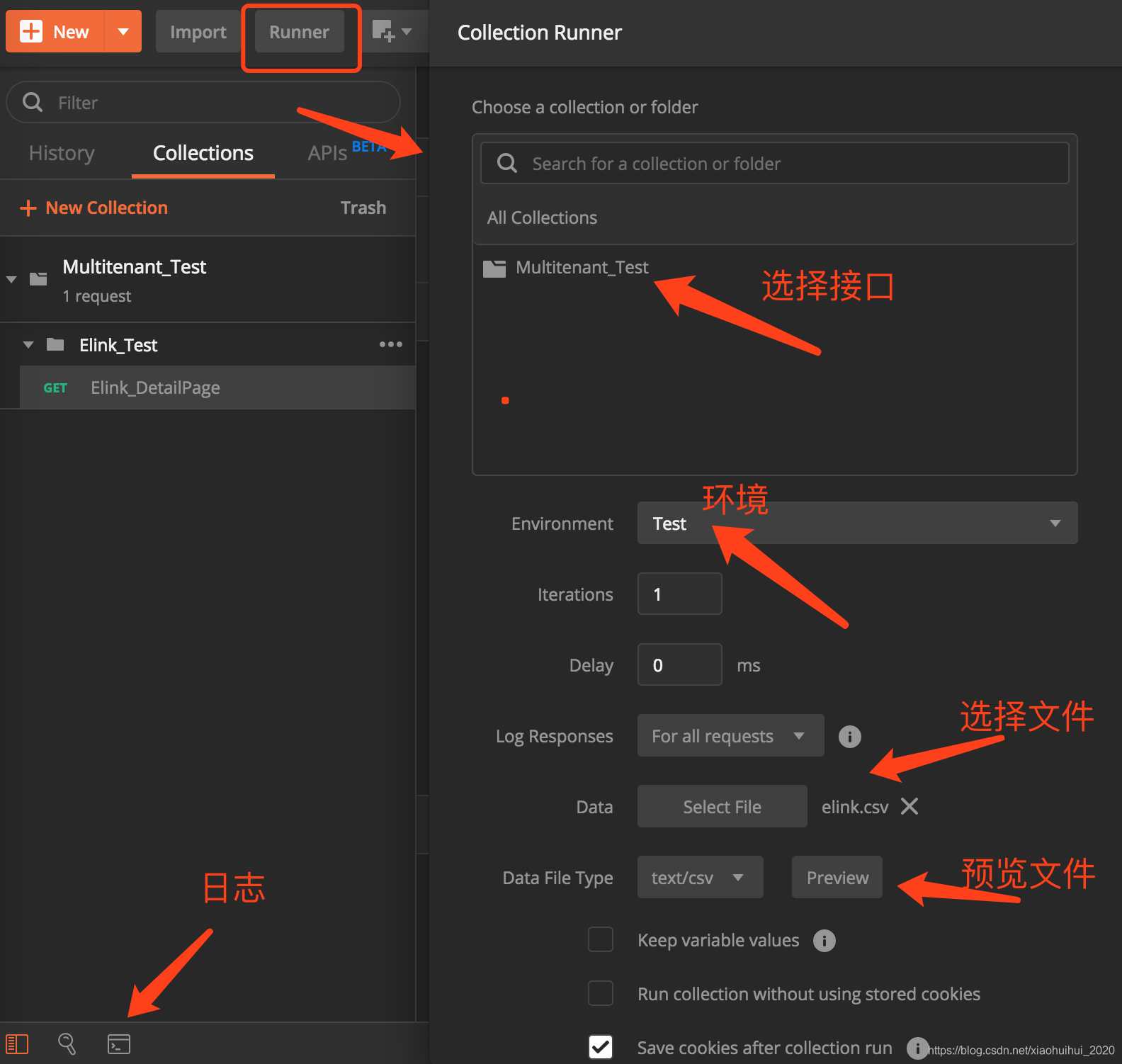The height and width of the screenshot is (1064, 1122).
Task: Click the Save cookies info icon
Action: pos(917,1048)
